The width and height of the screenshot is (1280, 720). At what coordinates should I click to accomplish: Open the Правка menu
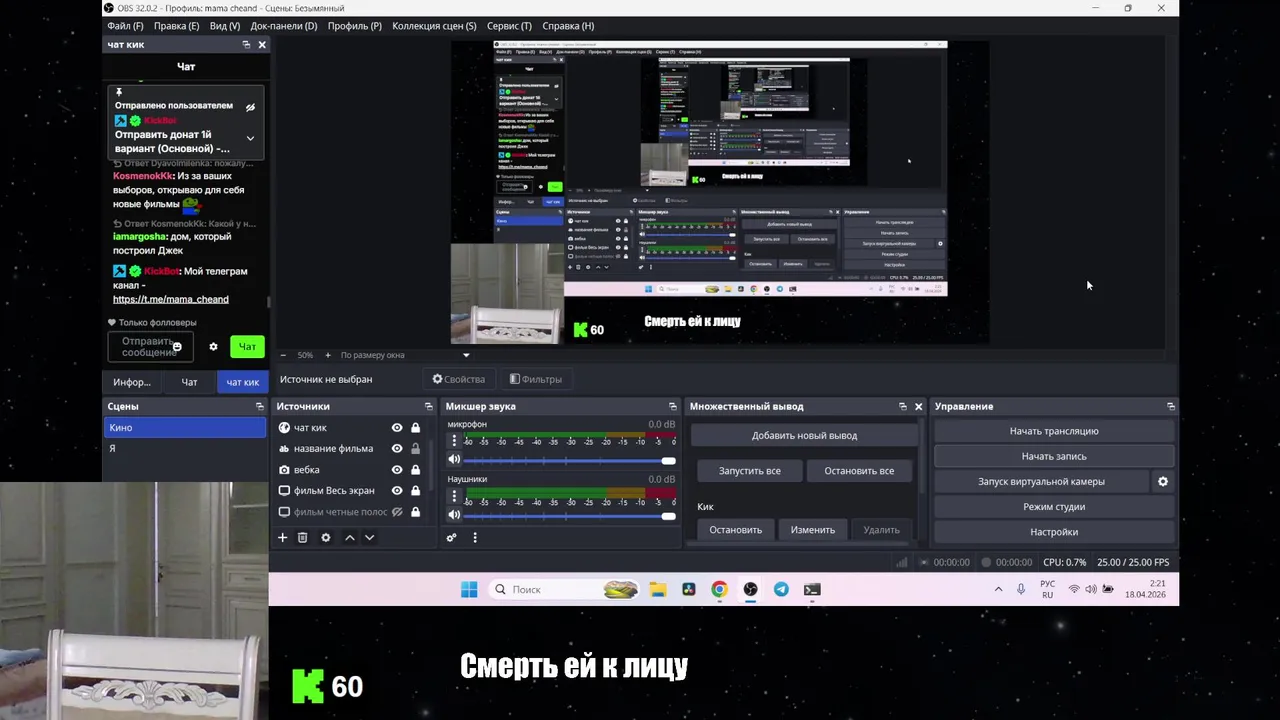click(176, 26)
